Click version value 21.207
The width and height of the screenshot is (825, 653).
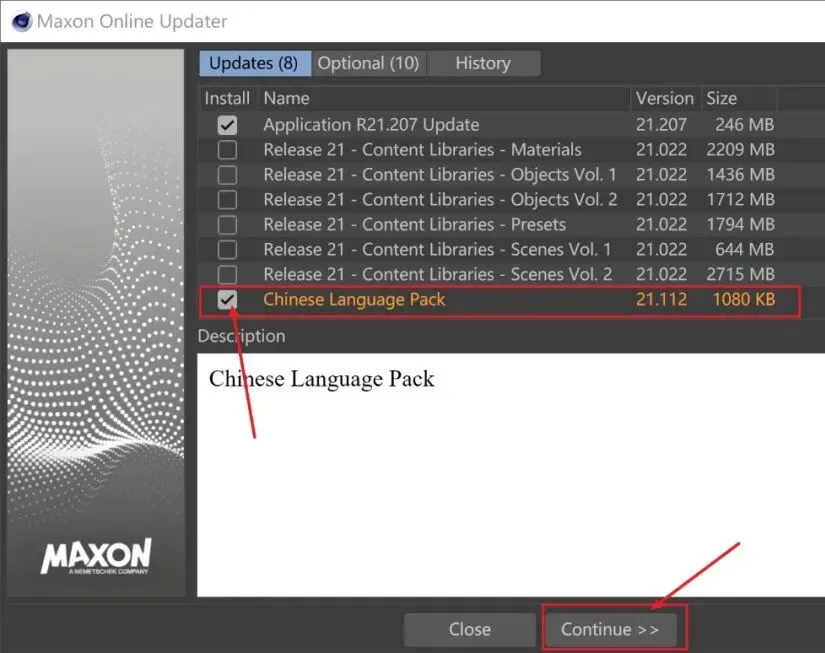pos(661,125)
